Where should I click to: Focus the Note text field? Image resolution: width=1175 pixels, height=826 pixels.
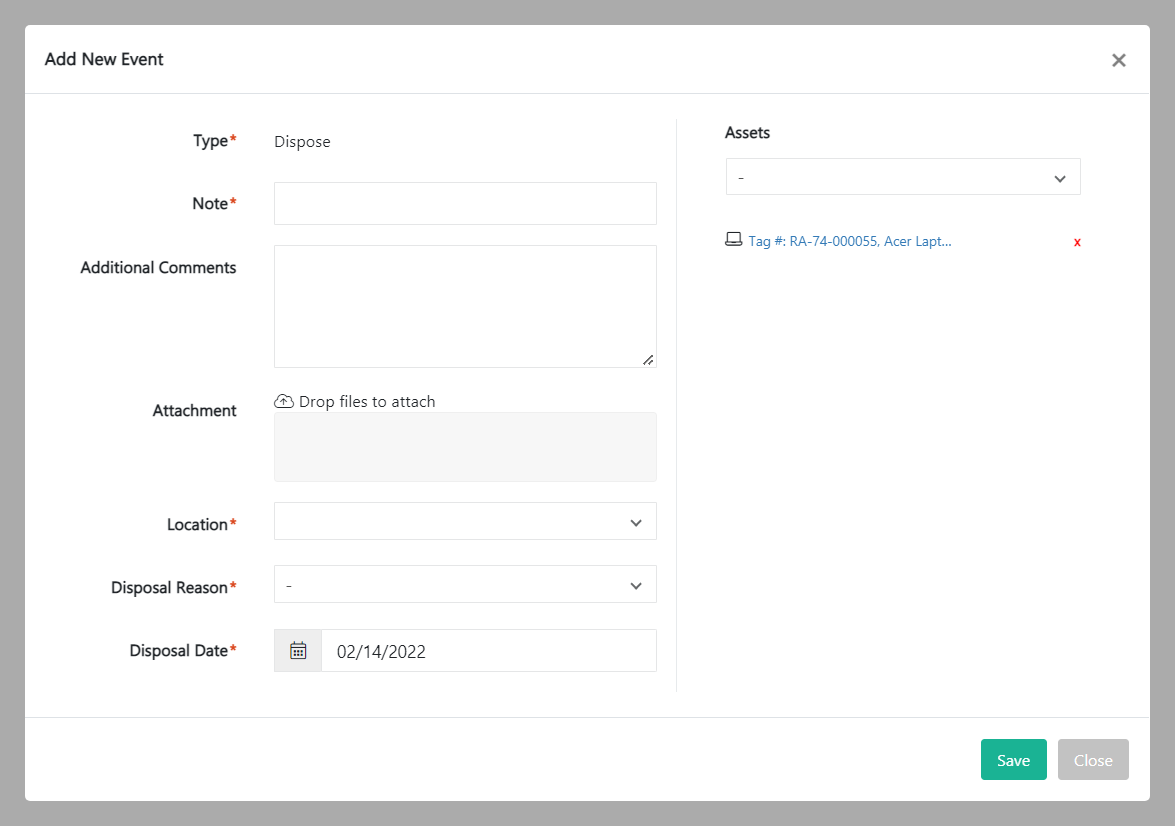(465, 204)
